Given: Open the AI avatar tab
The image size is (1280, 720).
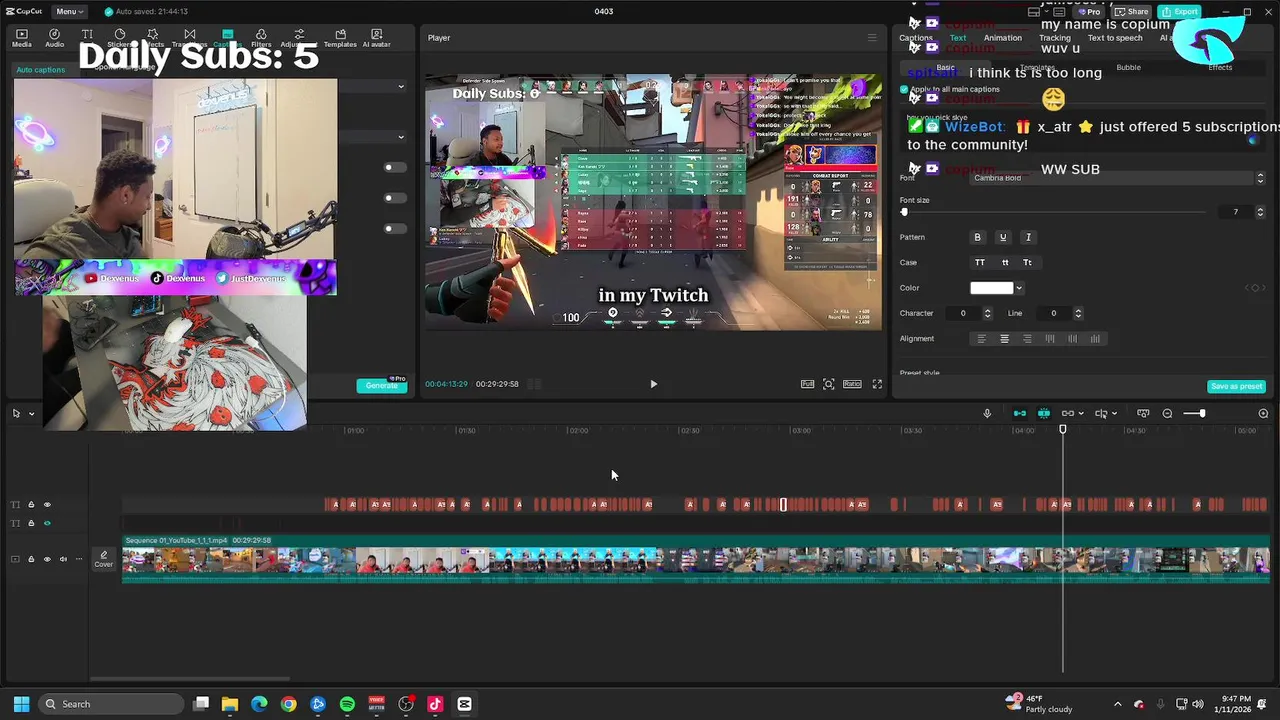Looking at the screenshot, I should 376,38.
